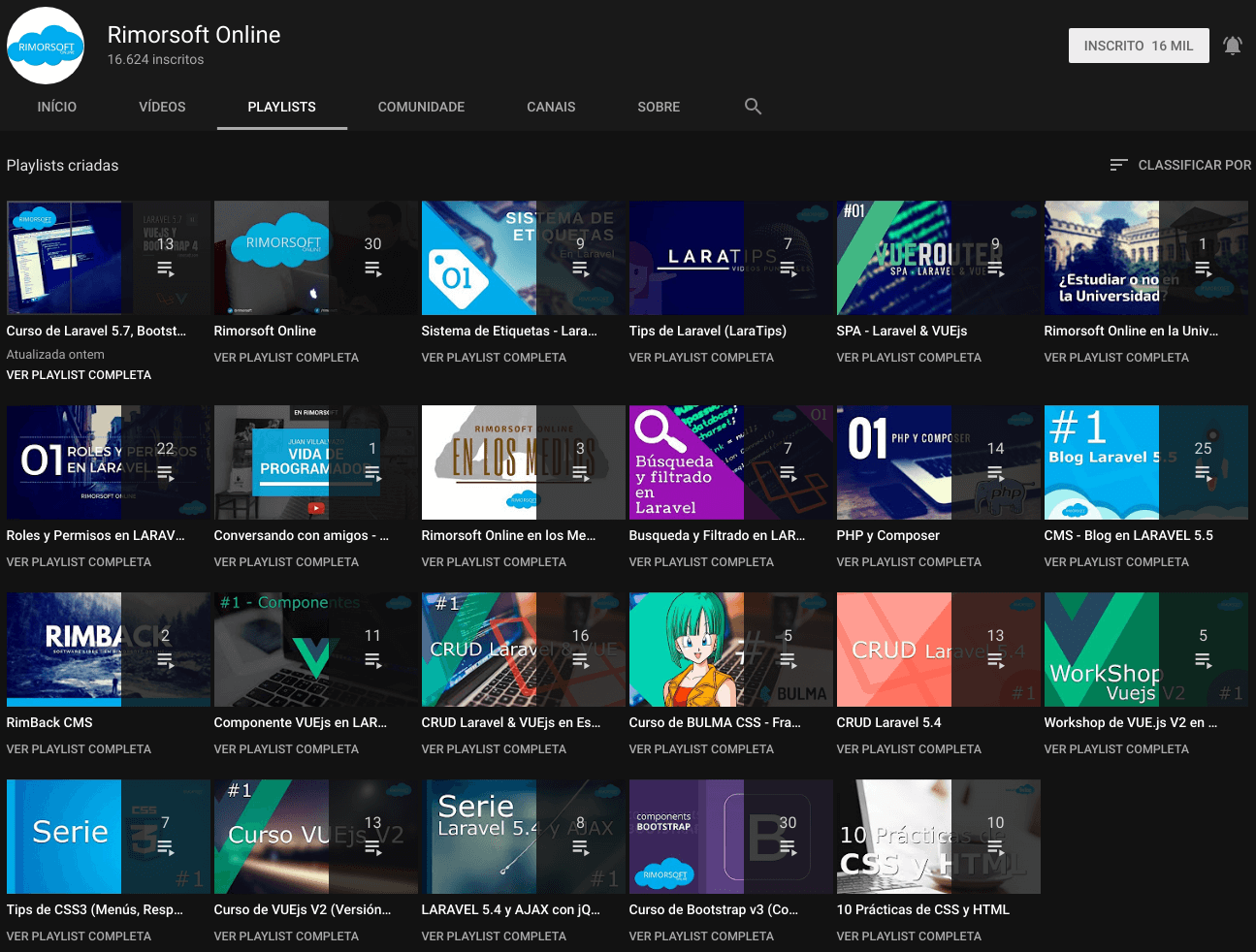View complete playlist under 10 Prácticas de CSS
This screenshot has height=952, width=1256.
tap(909, 936)
